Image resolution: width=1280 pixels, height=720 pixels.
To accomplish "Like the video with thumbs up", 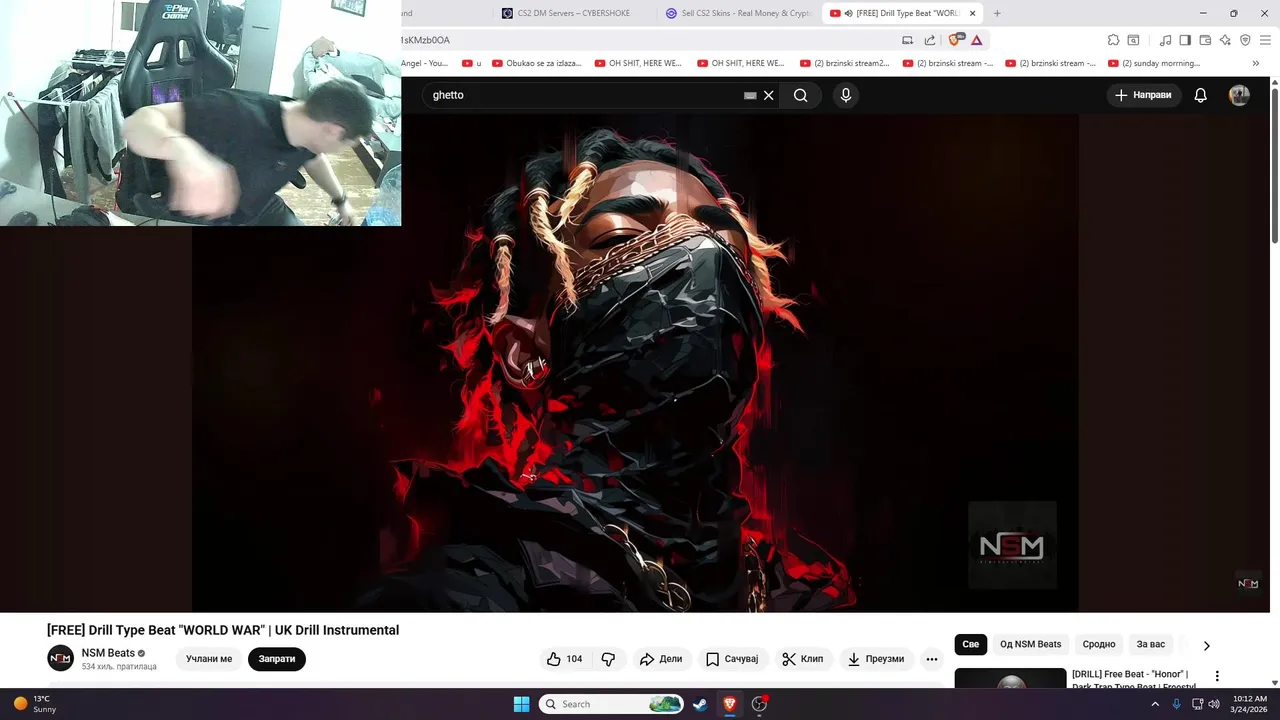I will coord(564,659).
